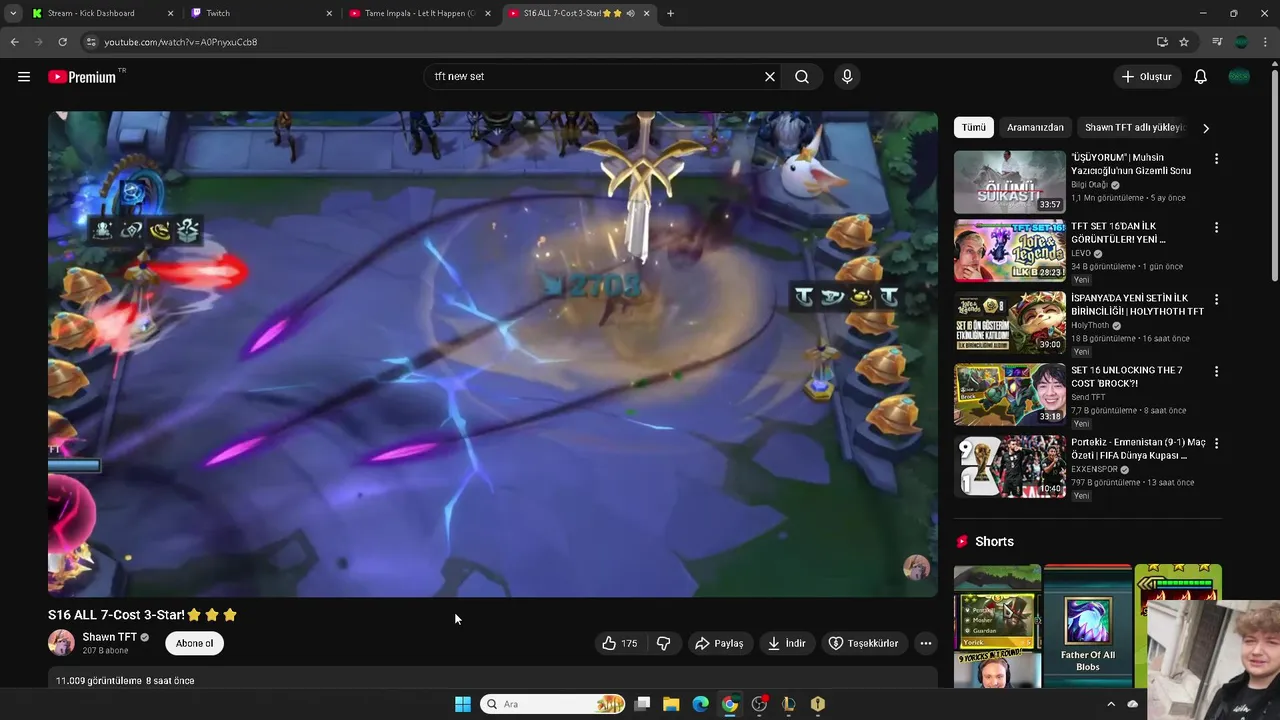
Task: Open the notifications bell
Action: [1201, 77]
